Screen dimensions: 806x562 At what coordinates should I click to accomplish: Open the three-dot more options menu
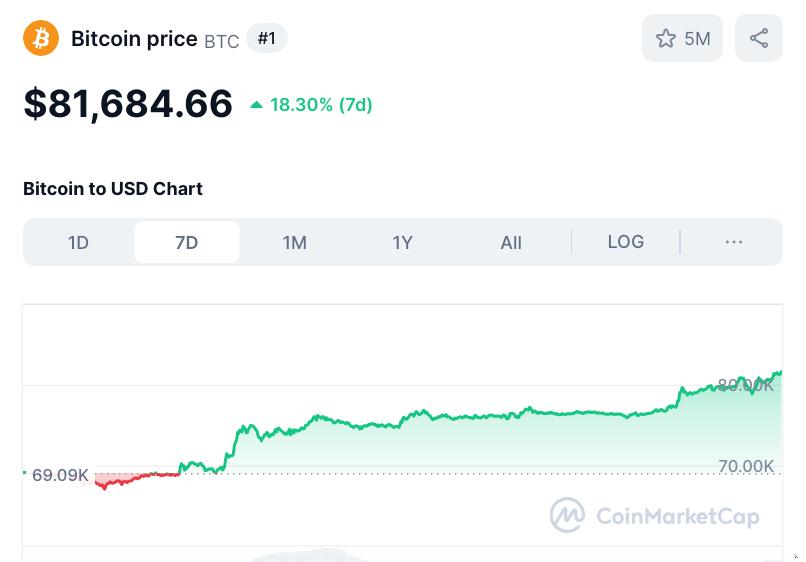733,242
